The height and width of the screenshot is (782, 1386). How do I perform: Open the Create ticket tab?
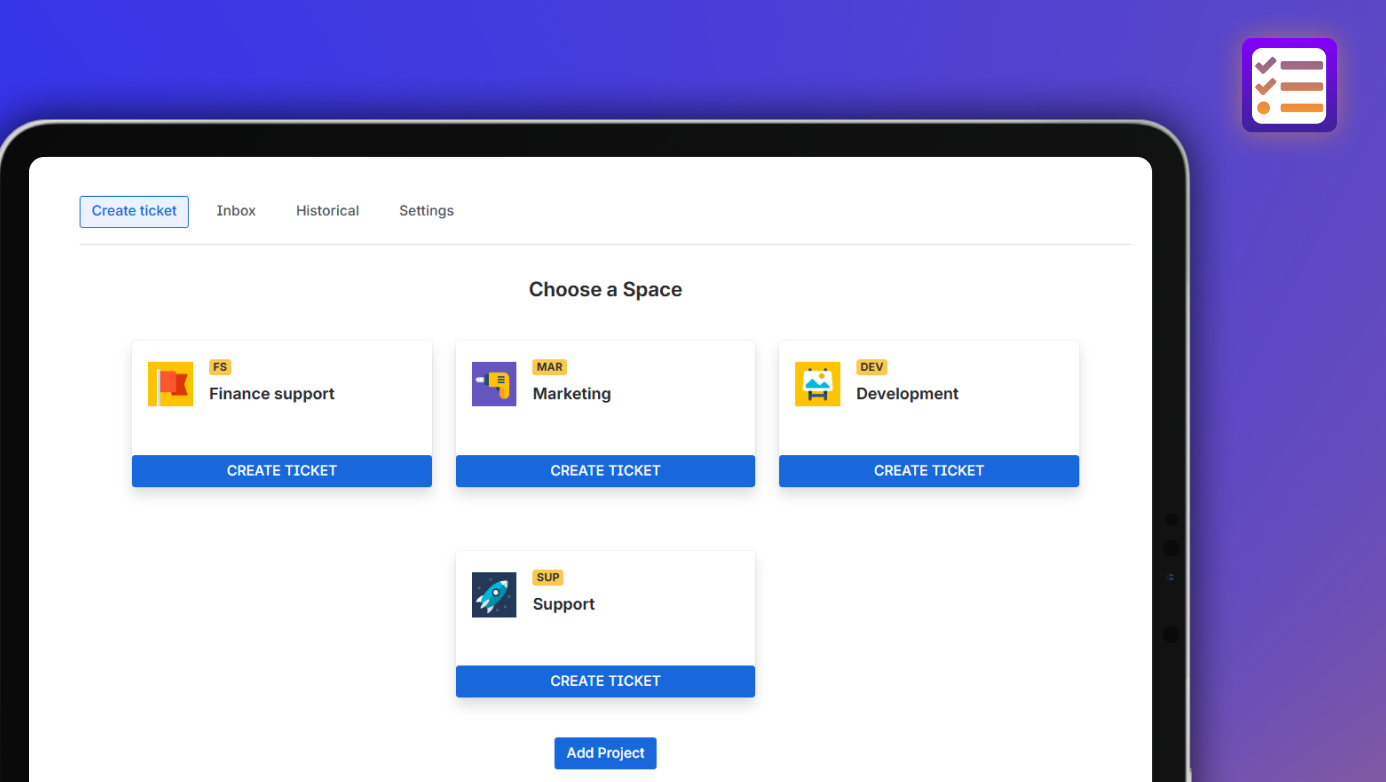(134, 211)
